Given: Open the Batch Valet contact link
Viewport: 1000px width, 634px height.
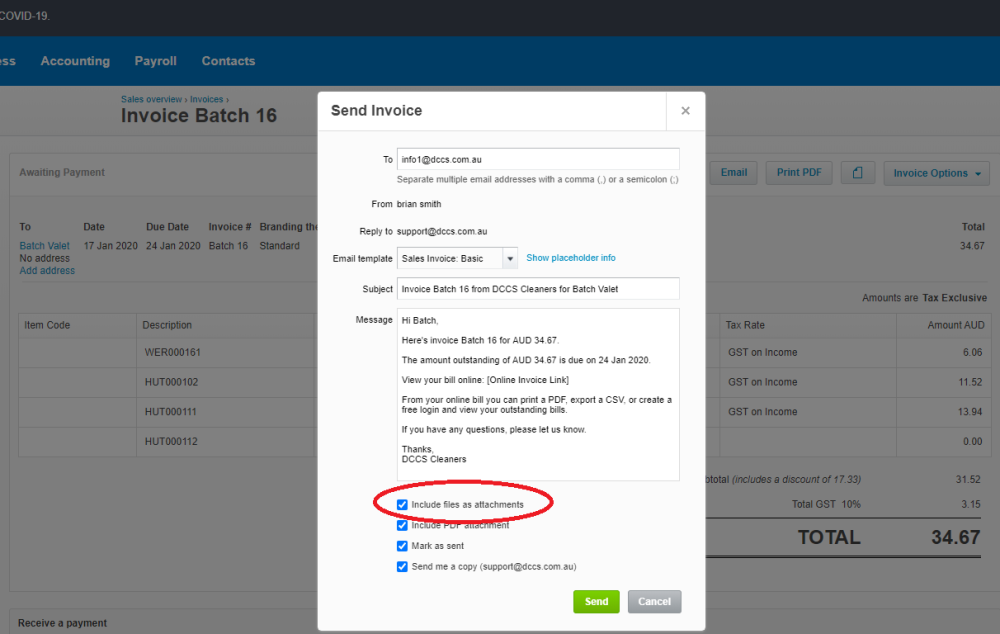Looking at the screenshot, I should tap(44, 246).
